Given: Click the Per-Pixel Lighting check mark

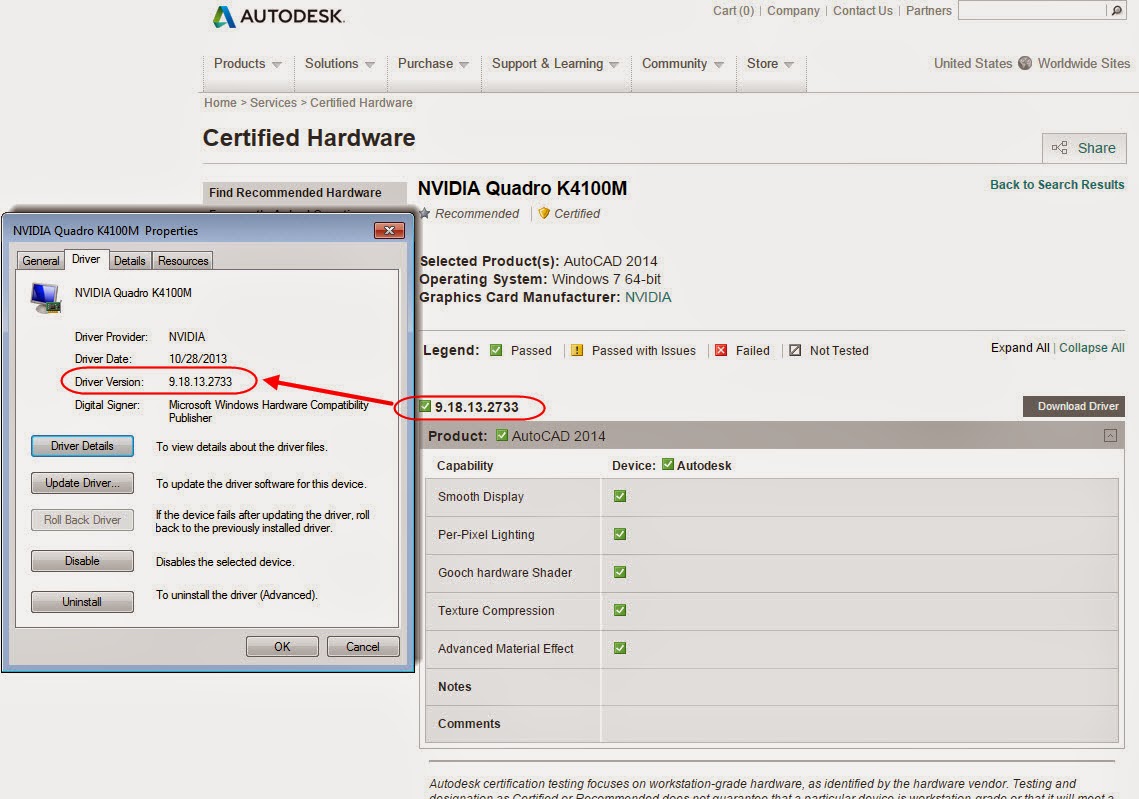Looking at the screenshot, I should pos(620,534).
